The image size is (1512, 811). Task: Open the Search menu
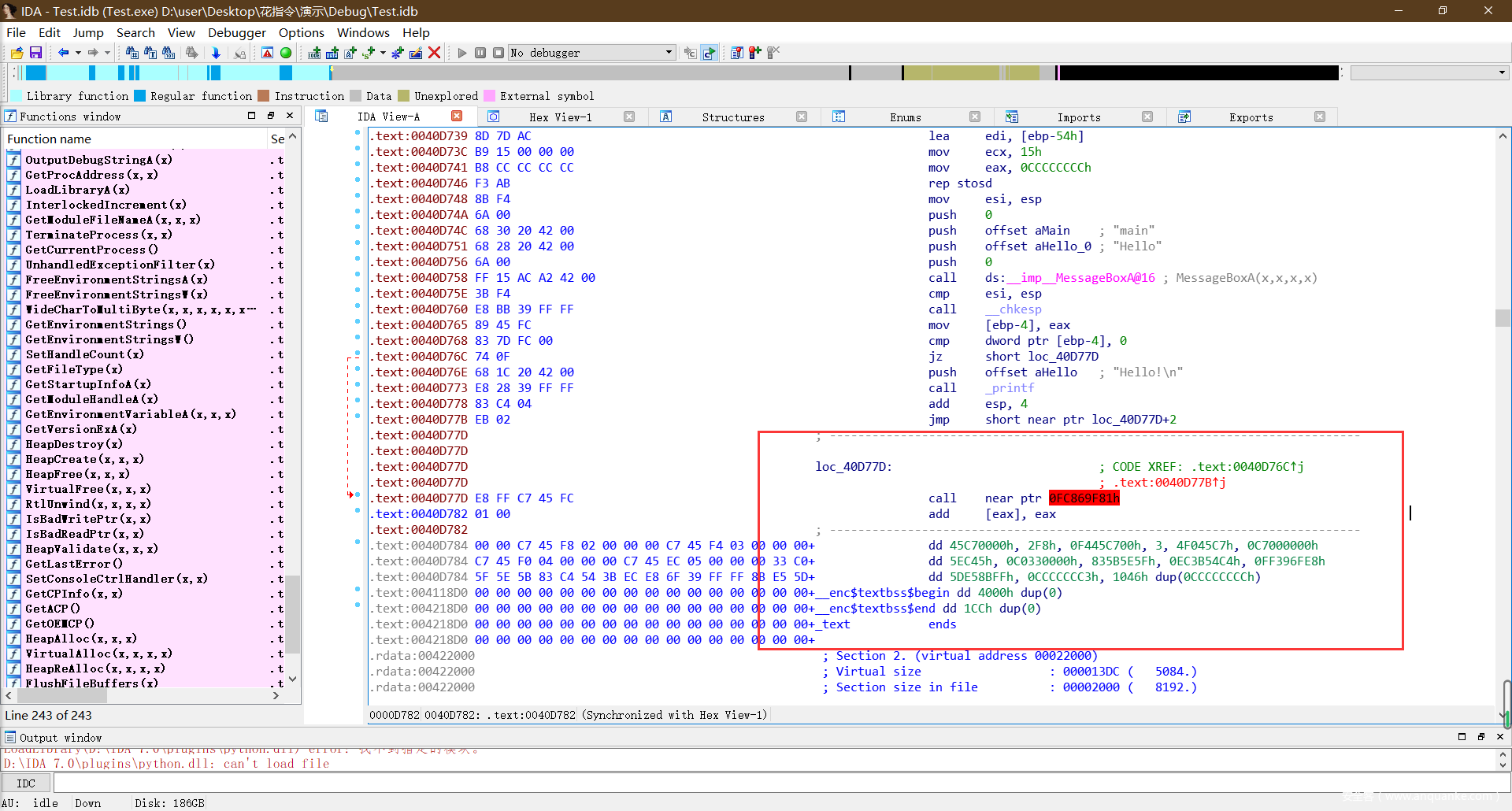point(135,32)
